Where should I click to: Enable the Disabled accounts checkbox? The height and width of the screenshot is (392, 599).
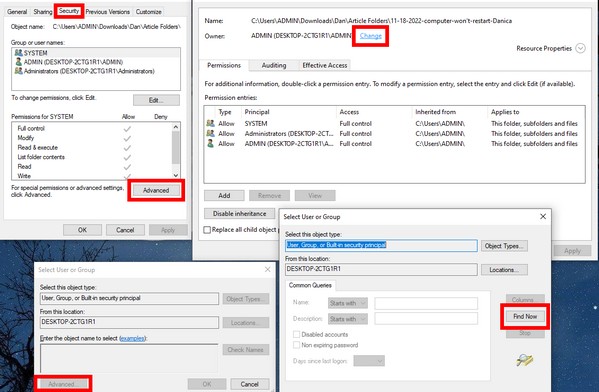coord(296,334)
